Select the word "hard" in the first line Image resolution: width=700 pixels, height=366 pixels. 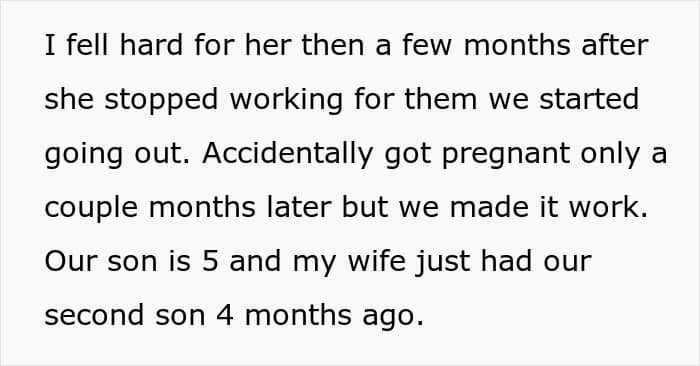pyautogui.click(x=151, y=45)
